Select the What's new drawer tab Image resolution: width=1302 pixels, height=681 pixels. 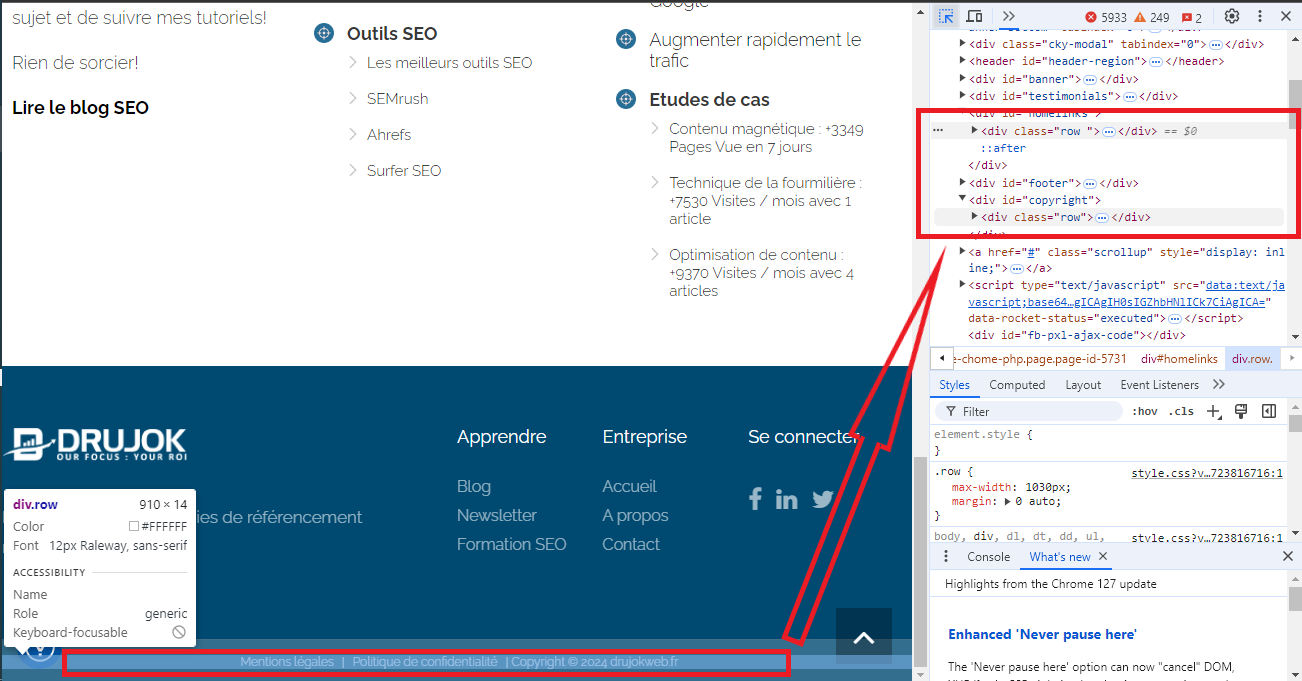[1060, 557]
